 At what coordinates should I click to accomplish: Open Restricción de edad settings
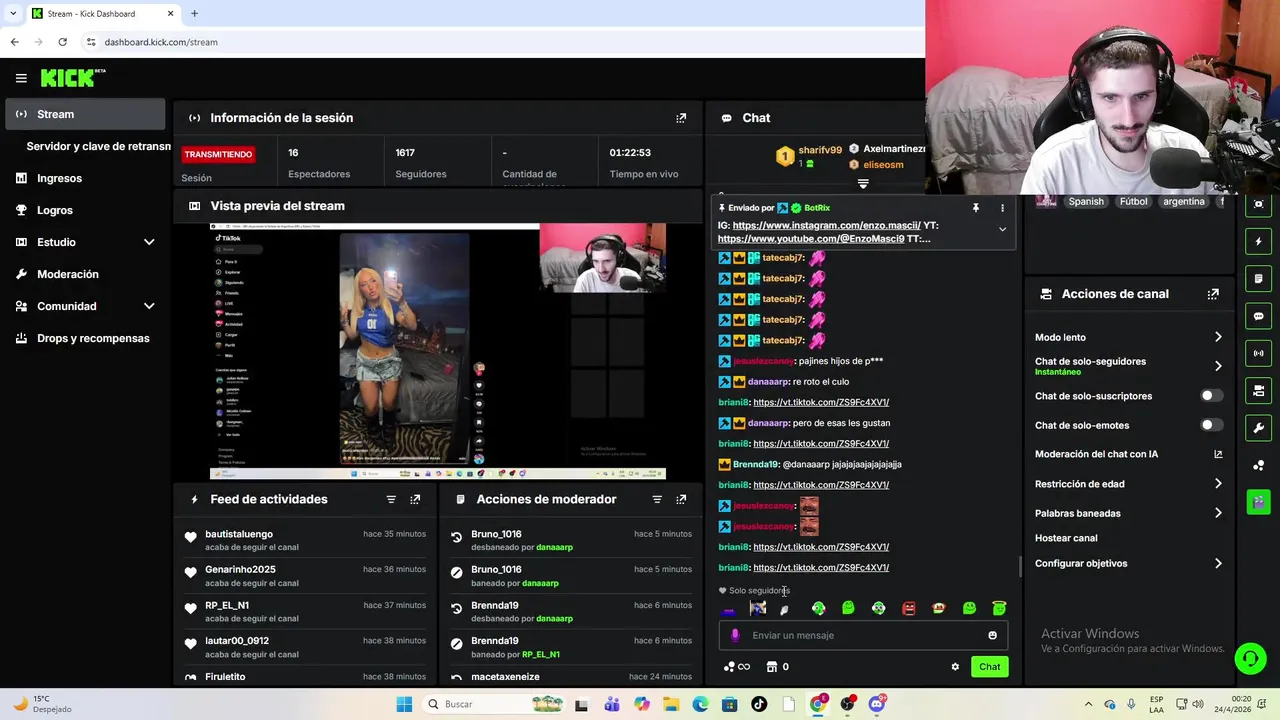point(1128,484)
